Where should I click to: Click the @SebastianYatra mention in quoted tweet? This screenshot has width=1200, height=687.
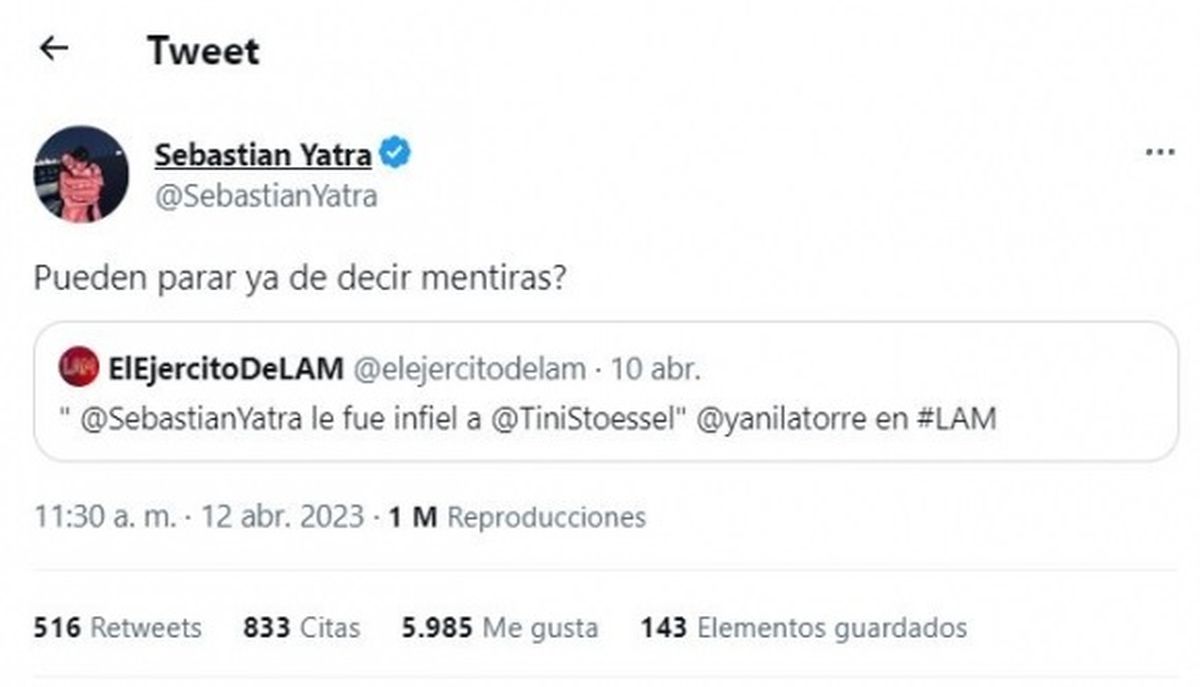(x=190, y=418)
